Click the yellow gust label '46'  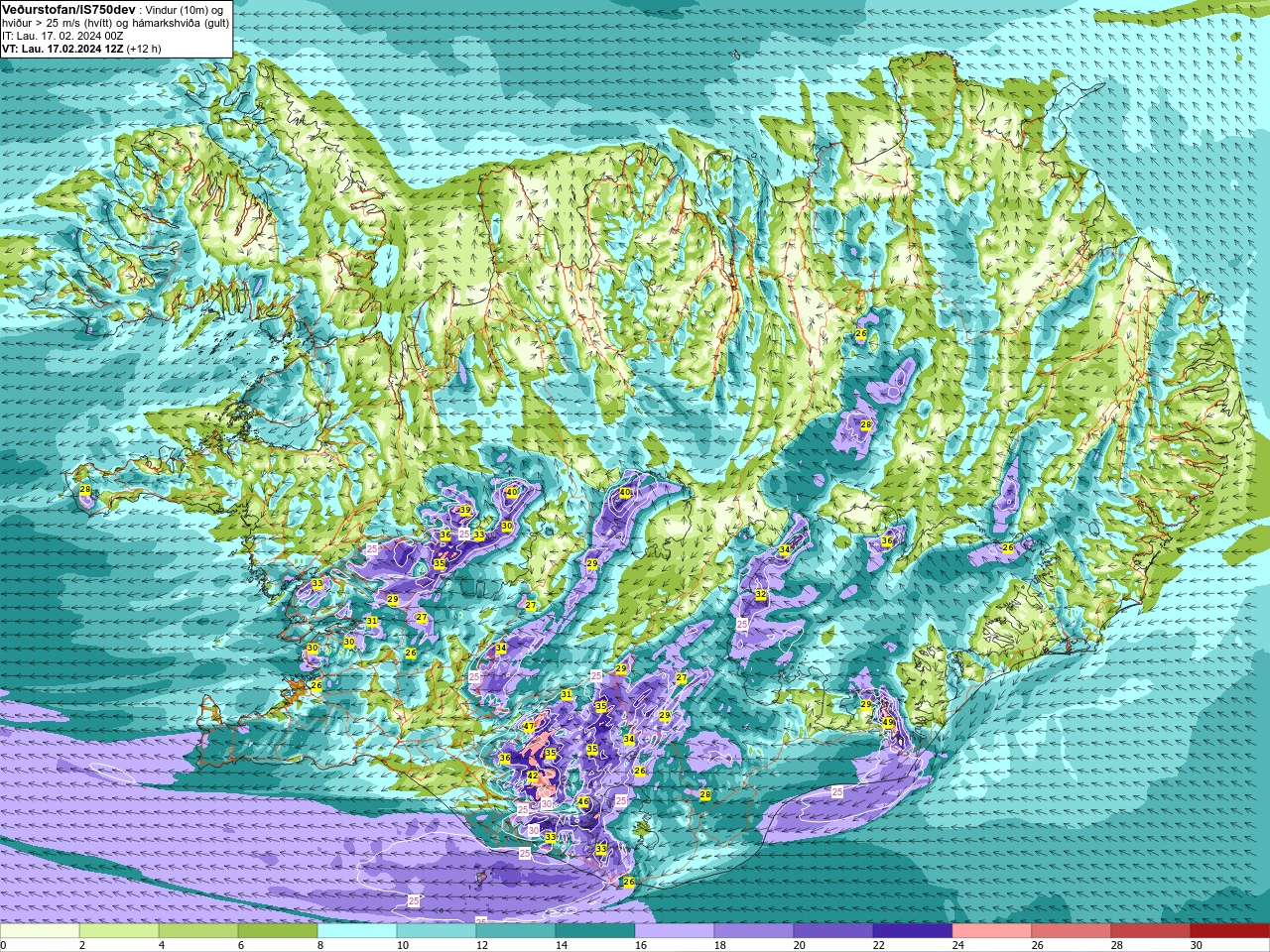coord(583,803)
